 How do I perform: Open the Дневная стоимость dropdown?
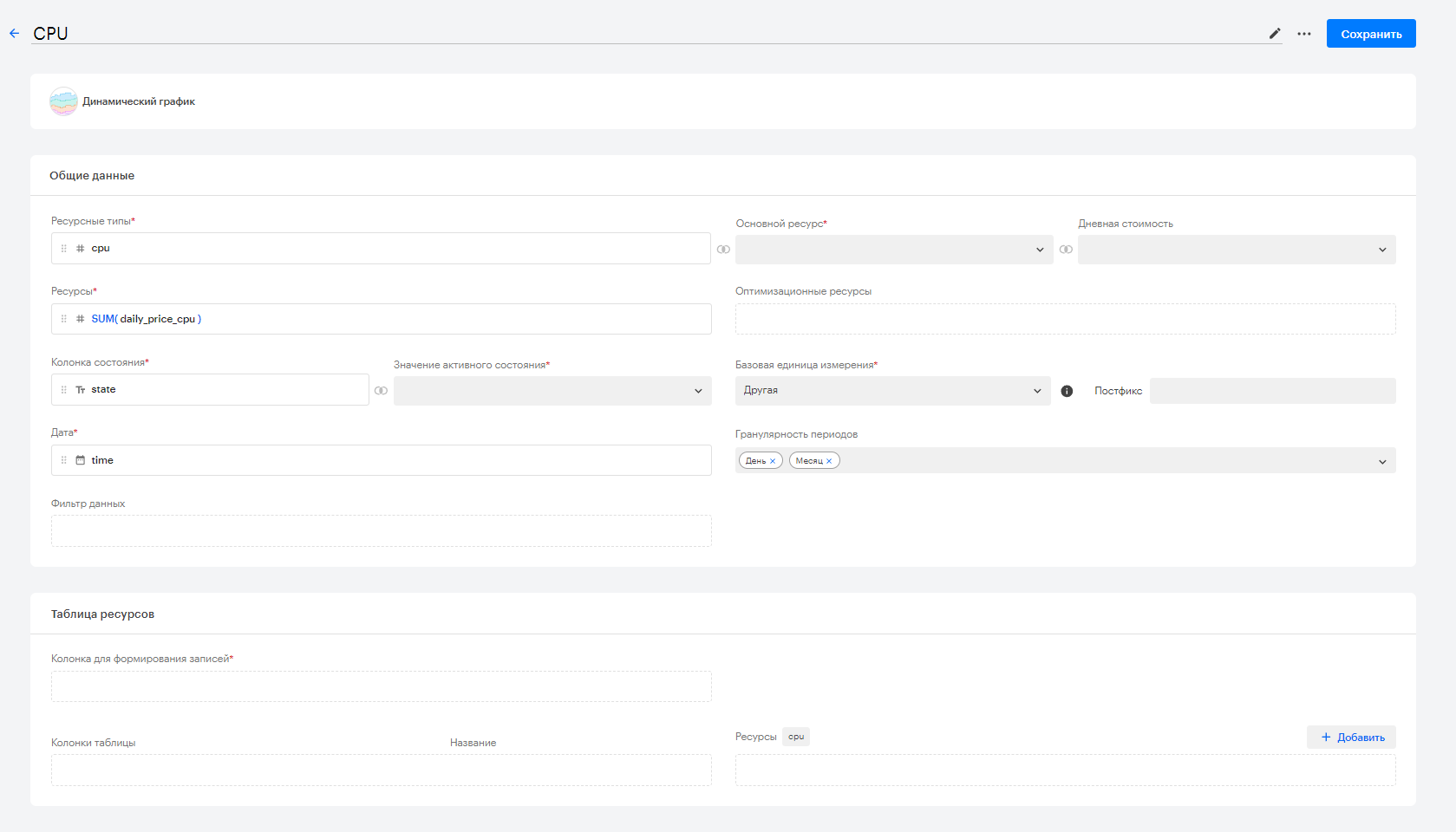click(x=1237, y=250)
